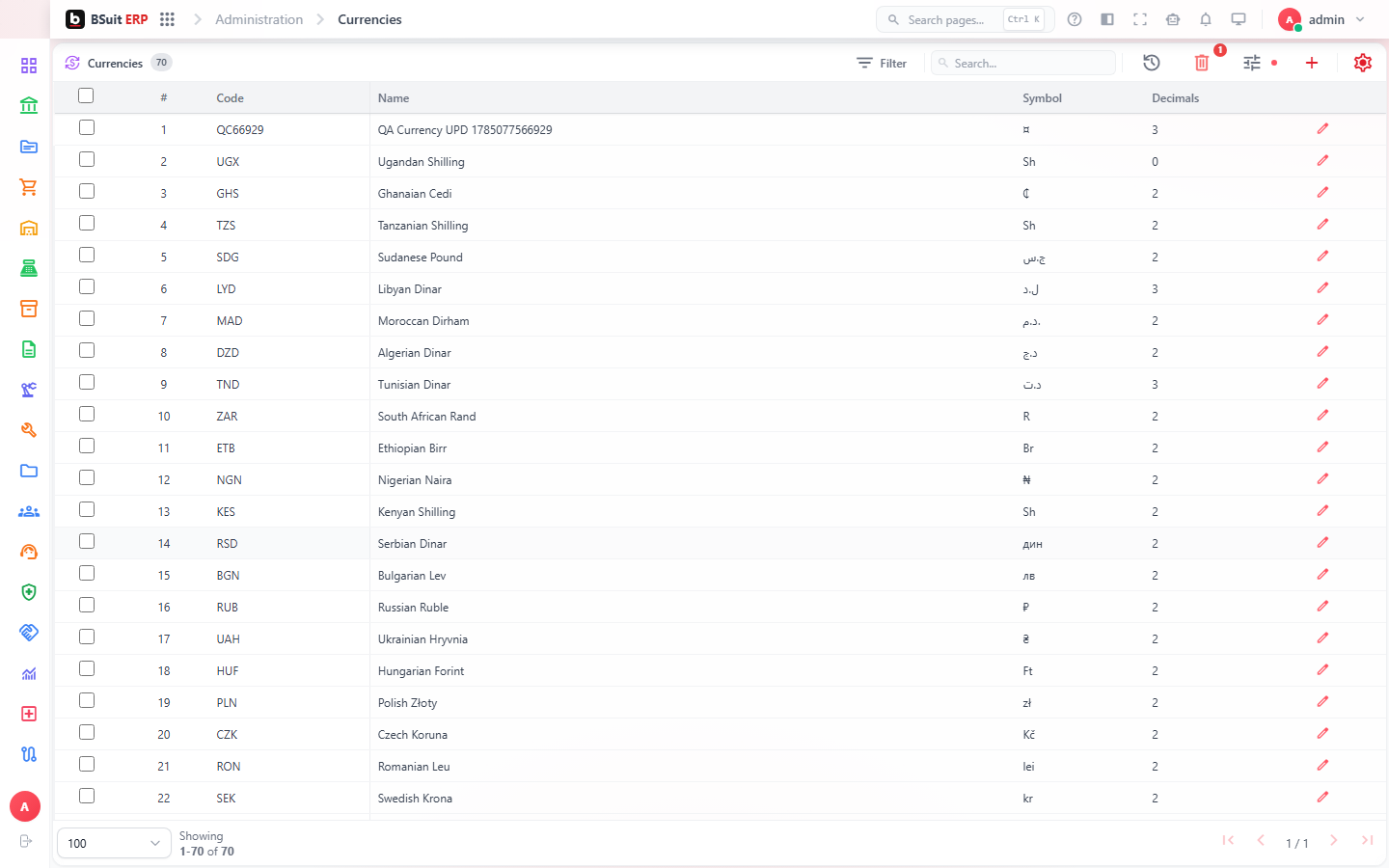This screenshot has width=1389, height=868.
Task: Toggle fullscreen mode icon
Action: pyautogui.click(x=1140, y=19)
